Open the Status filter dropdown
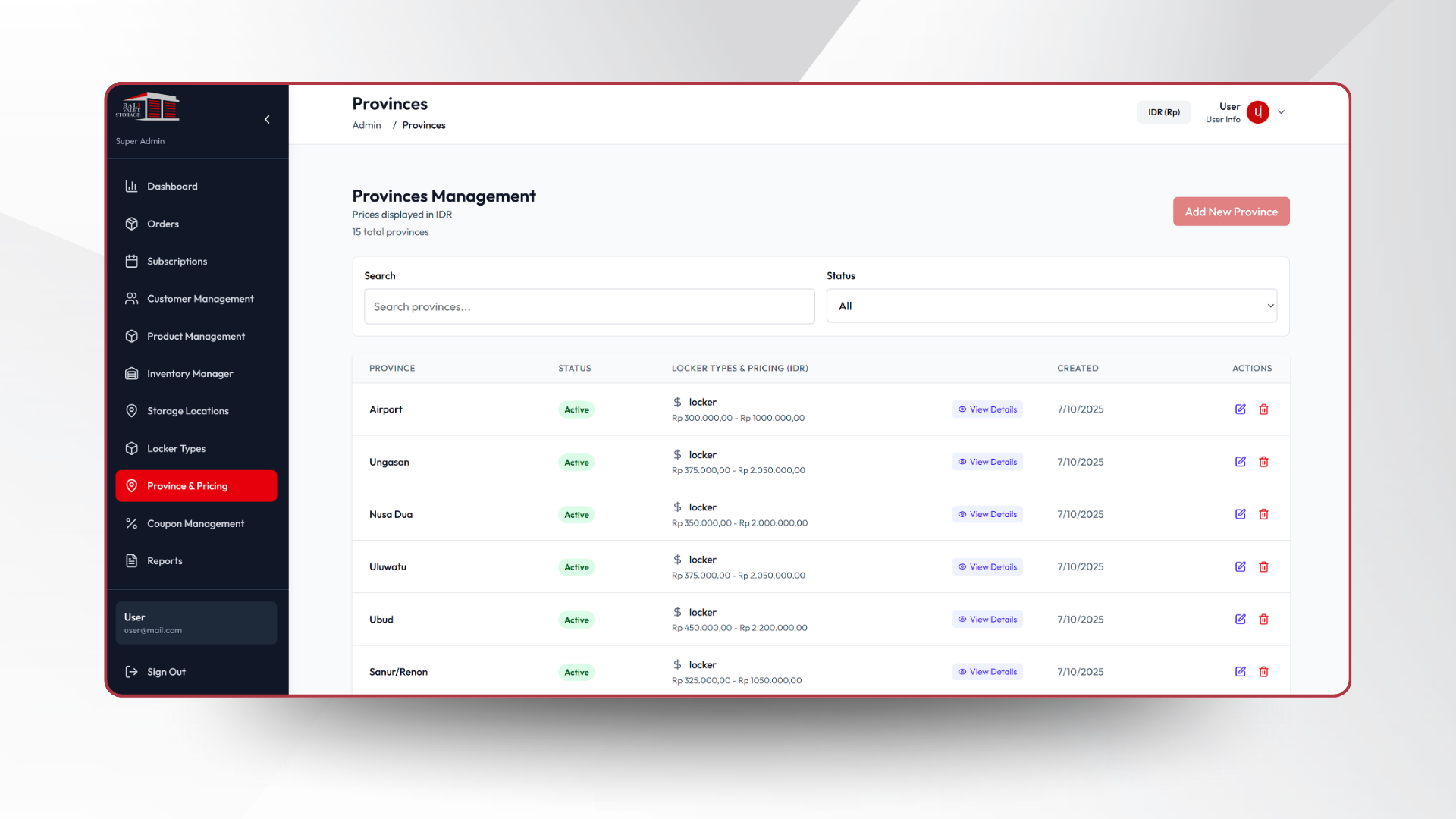The width and height of the screenshot is (1456, 819). tap(1051, 306)
